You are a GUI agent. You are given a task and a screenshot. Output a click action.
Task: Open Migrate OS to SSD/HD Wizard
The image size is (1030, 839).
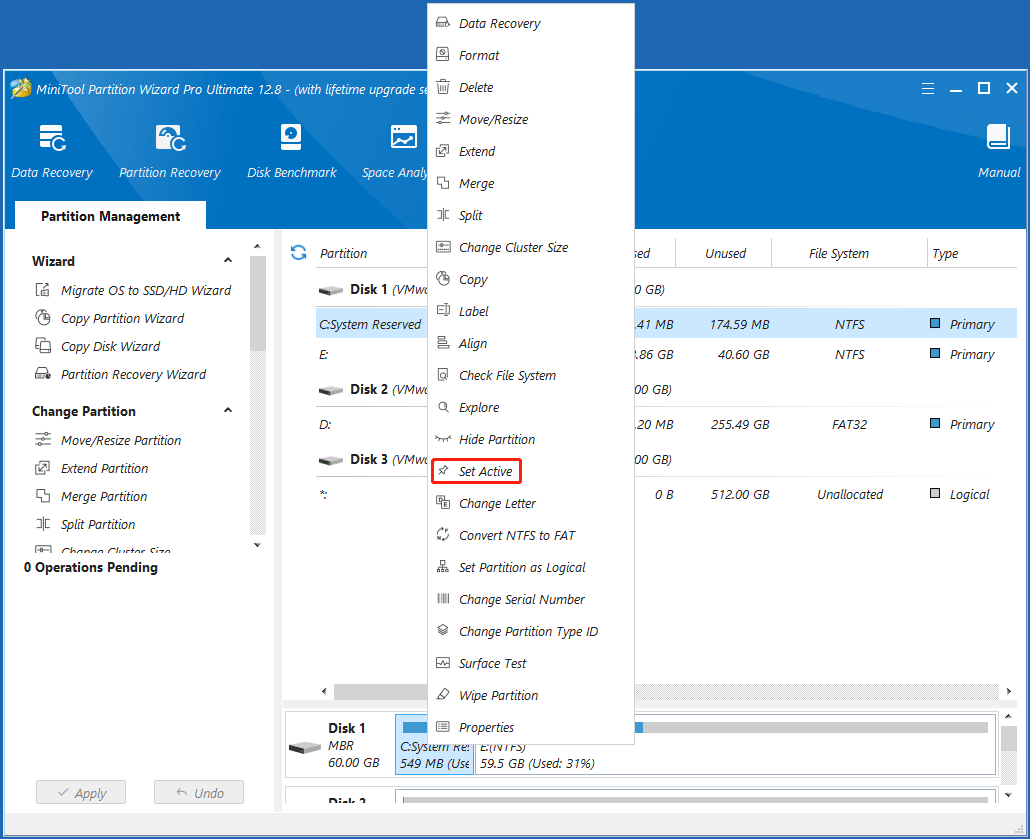145,290
